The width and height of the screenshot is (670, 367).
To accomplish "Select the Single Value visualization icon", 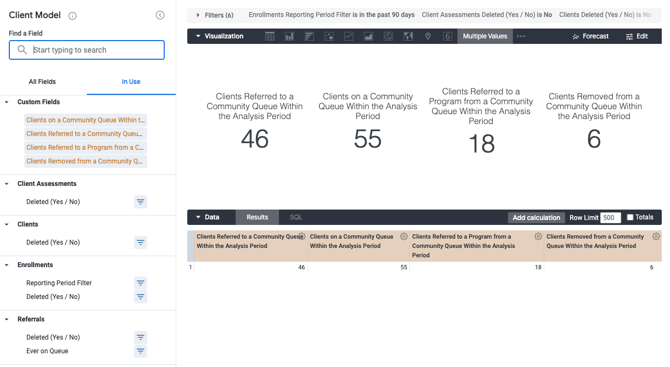I will point(447,36).
